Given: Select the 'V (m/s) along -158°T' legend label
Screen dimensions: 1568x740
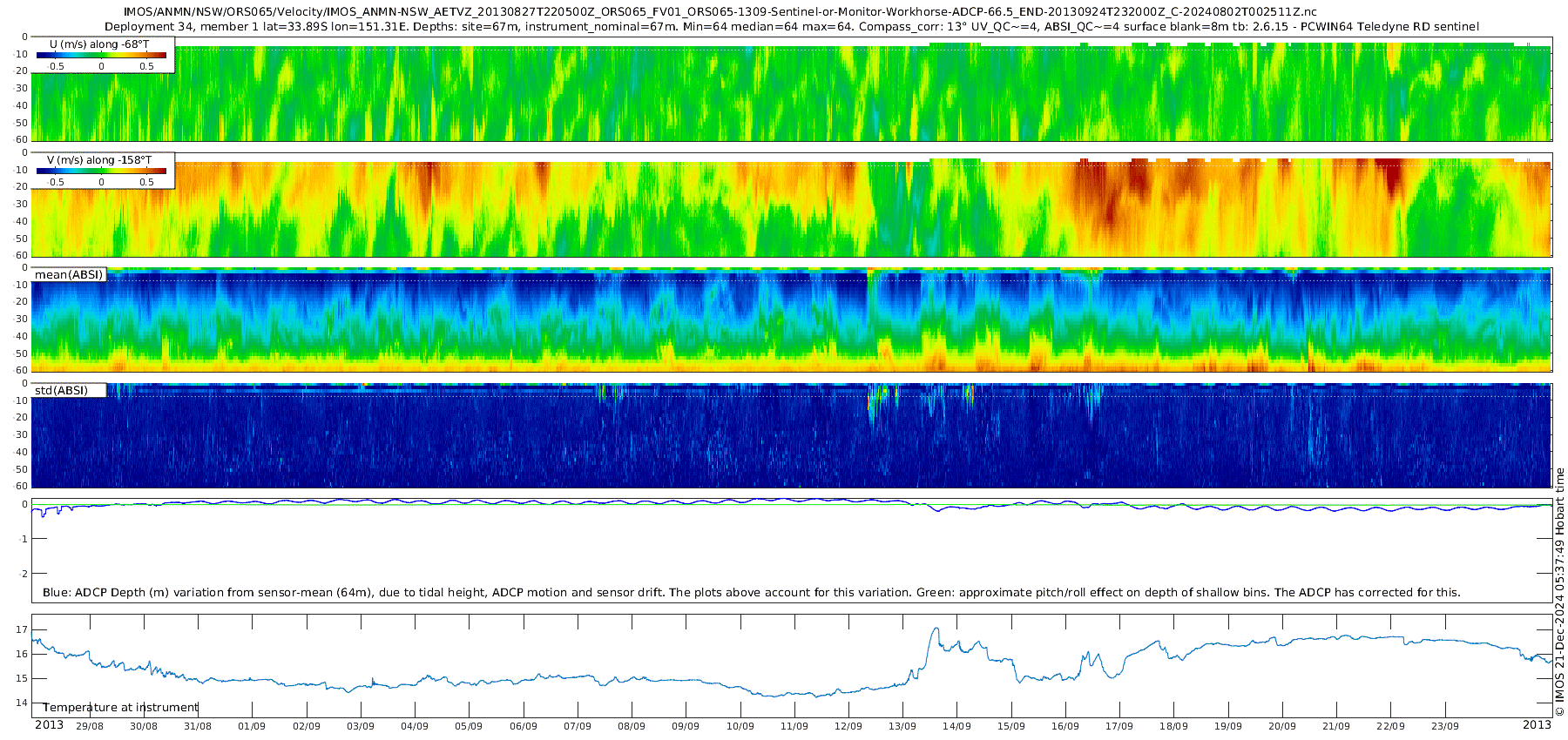Looking at the screenshot, I should pos(99,160).
